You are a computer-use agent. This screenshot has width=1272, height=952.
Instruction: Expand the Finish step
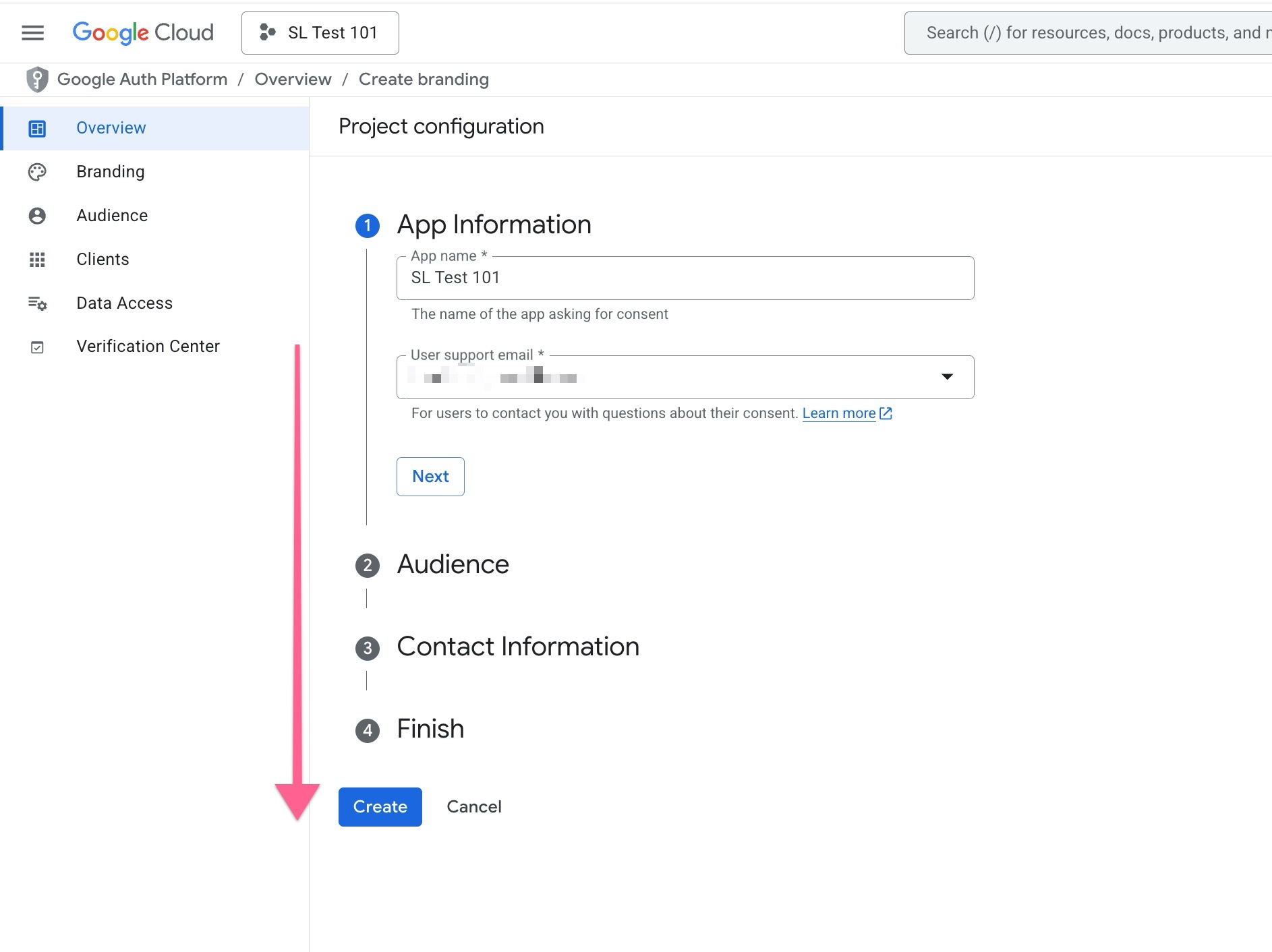(430, 729)
